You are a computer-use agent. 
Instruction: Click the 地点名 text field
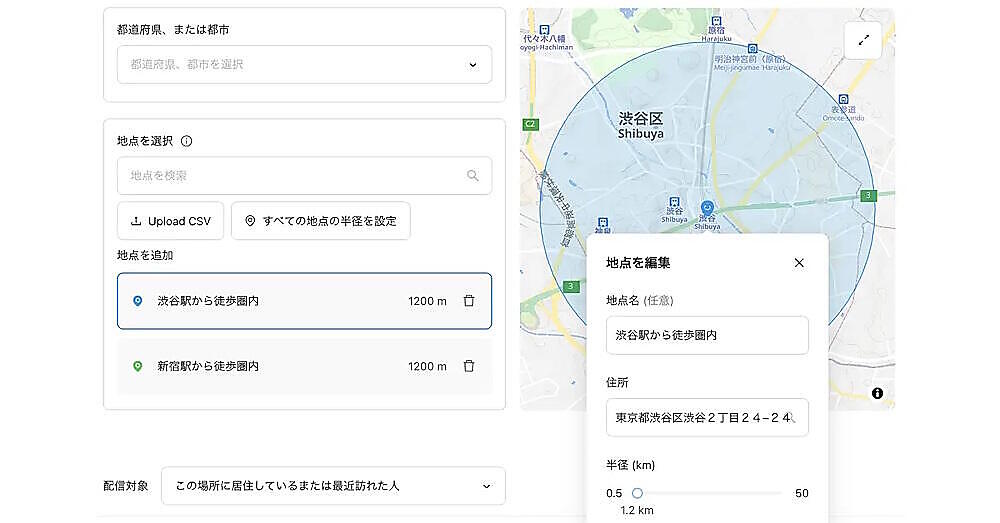(707, 335)
